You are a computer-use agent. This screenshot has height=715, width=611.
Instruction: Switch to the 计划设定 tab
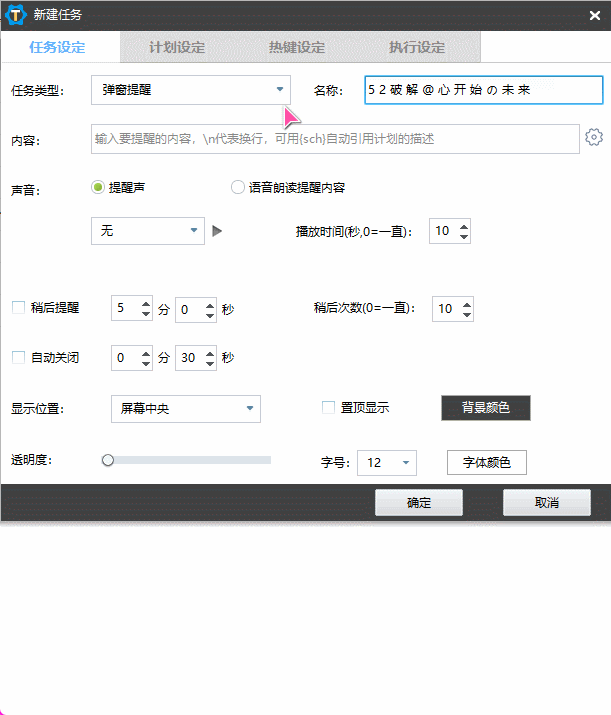pyautogui.click(x=177, y=47)
